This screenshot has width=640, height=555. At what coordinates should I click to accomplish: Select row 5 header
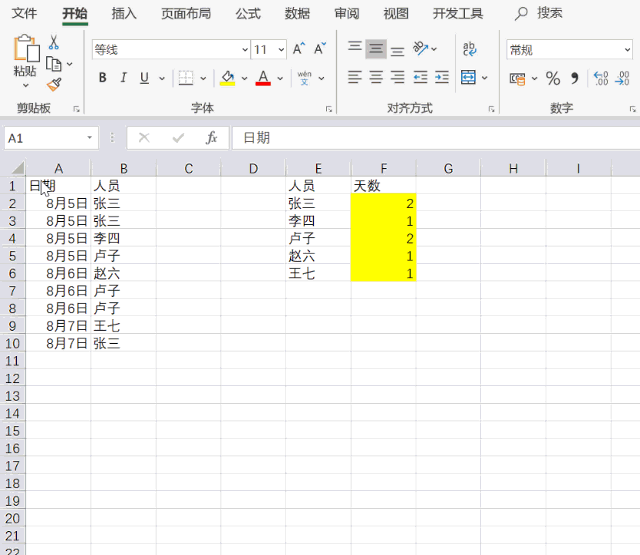click(12, 256)
